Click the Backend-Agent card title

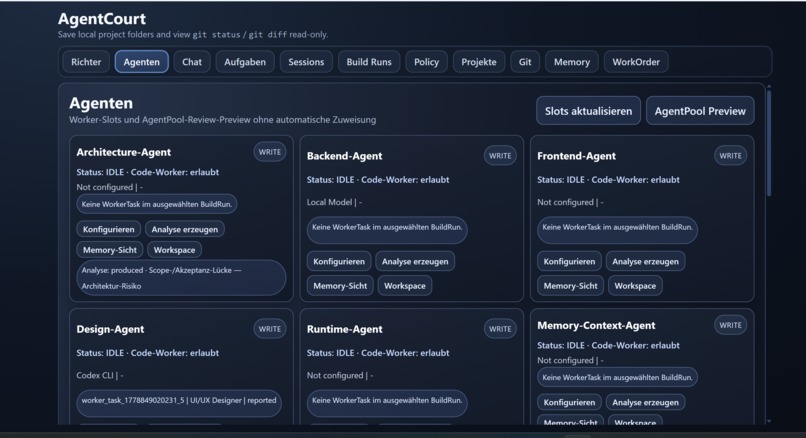click(344, 156)
